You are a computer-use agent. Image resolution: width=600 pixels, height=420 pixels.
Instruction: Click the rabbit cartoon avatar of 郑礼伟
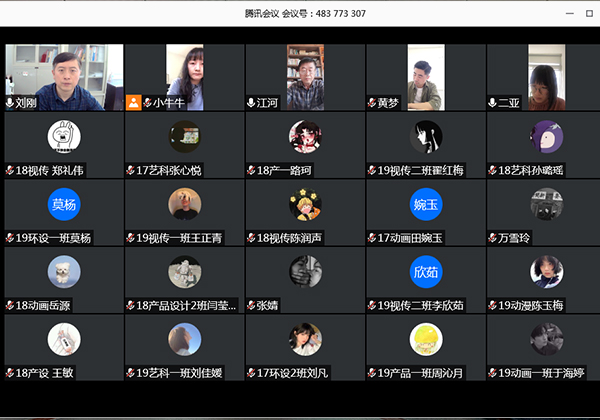(x=64, y=136)
